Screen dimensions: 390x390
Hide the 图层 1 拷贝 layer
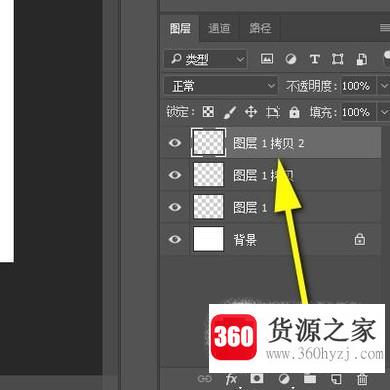pyautogui.click(x=175, y=175)
